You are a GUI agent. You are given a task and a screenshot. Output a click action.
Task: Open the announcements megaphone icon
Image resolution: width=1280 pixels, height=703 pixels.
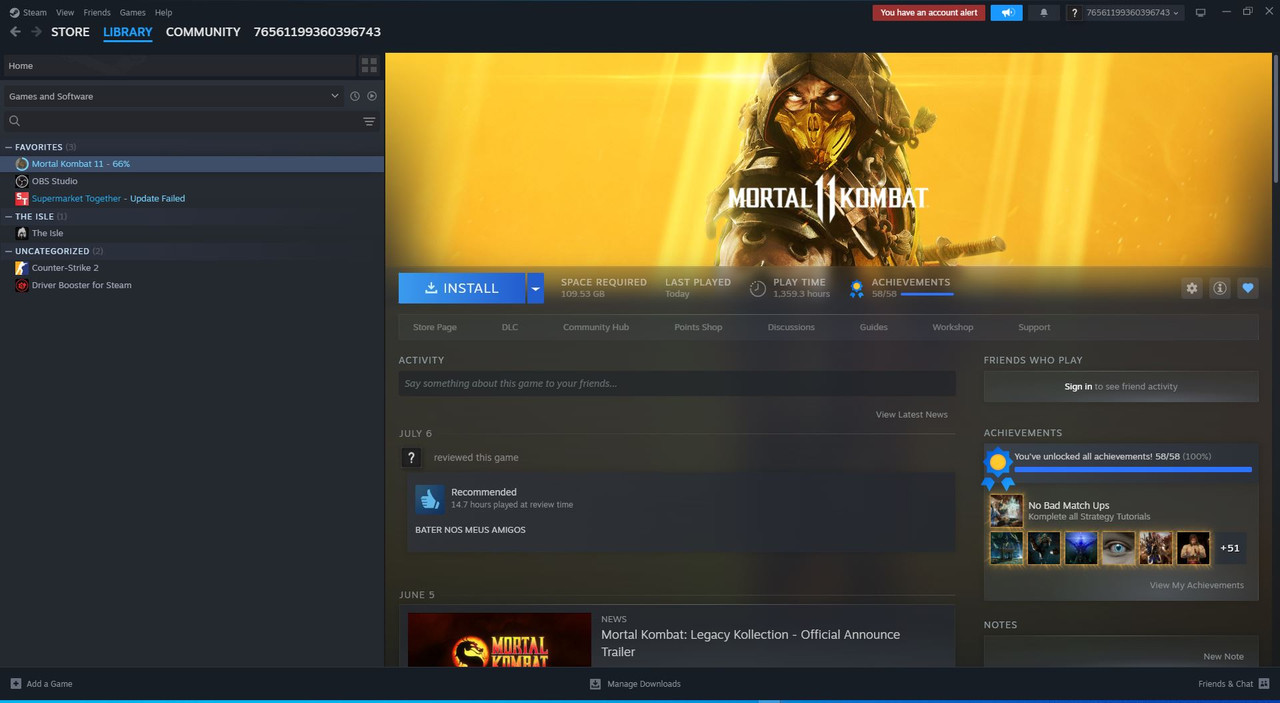coord(1006,13)
